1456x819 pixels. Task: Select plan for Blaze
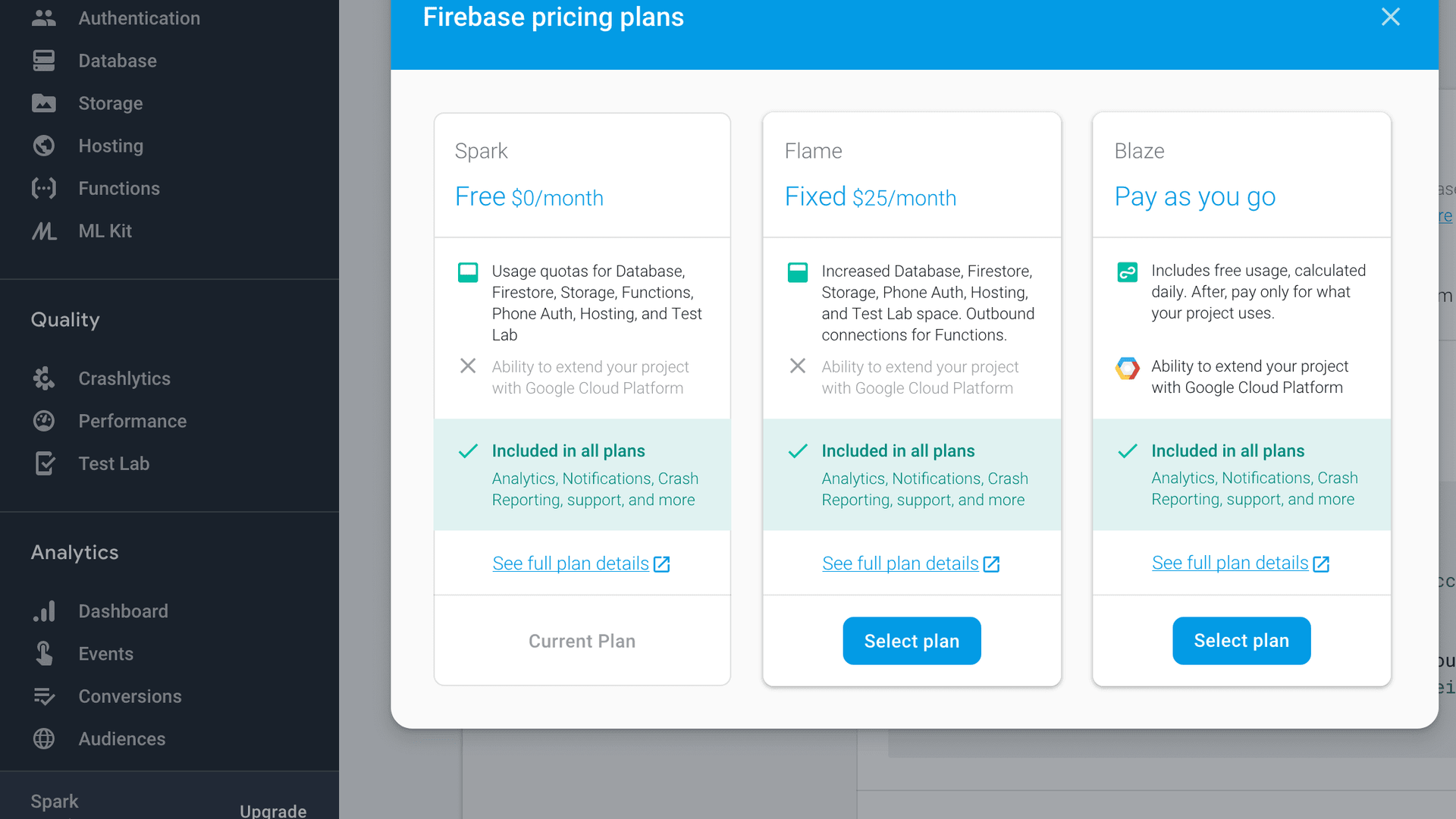(x=1241, y=641)
